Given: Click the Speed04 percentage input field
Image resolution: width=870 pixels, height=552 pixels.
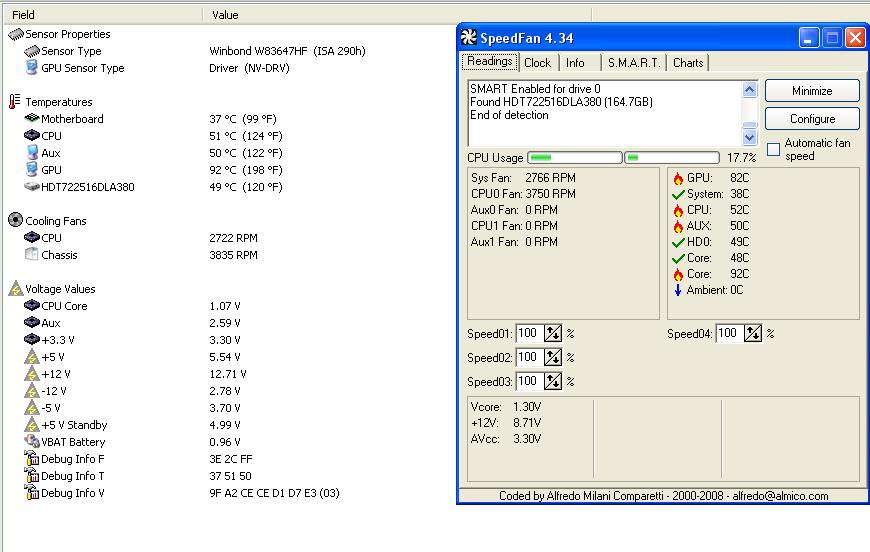Looking at the screenshot, I should coord(730,333).
